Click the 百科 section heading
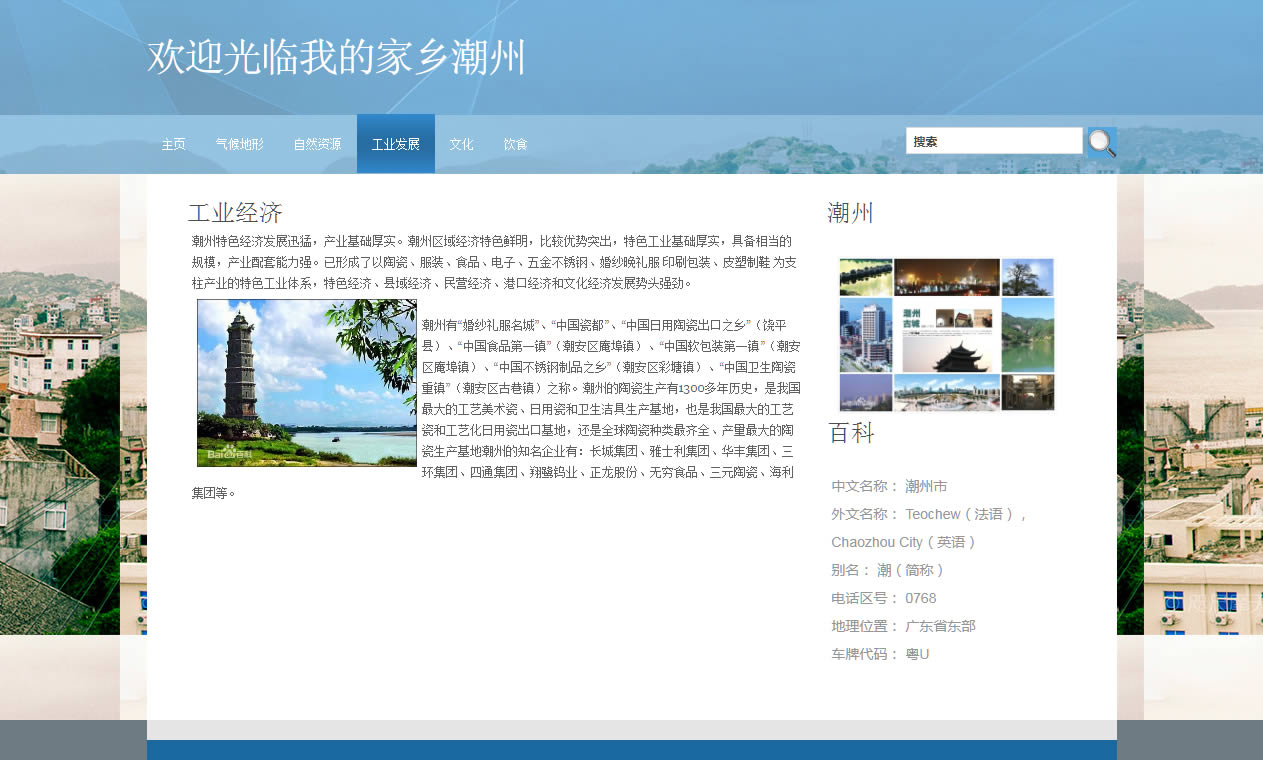This screenshot has width=1263, height=760. coord(851,433)
